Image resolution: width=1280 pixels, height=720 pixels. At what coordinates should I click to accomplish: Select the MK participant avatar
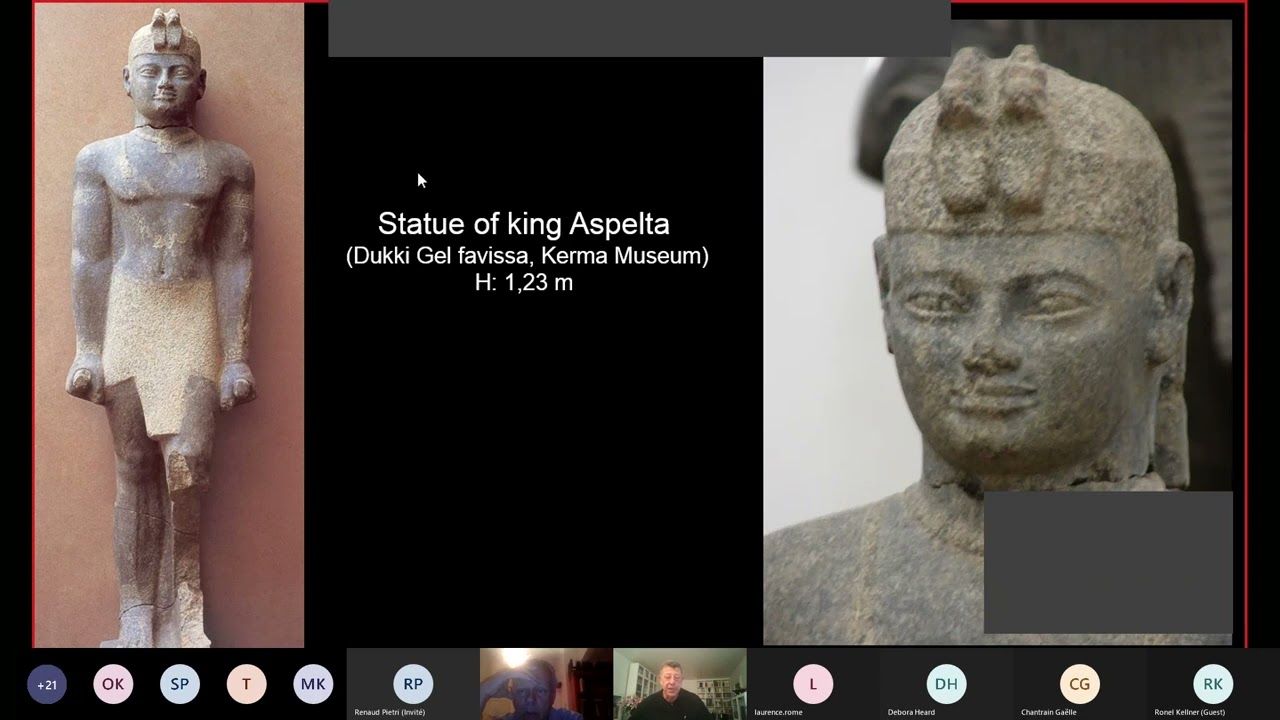(313, 685)
